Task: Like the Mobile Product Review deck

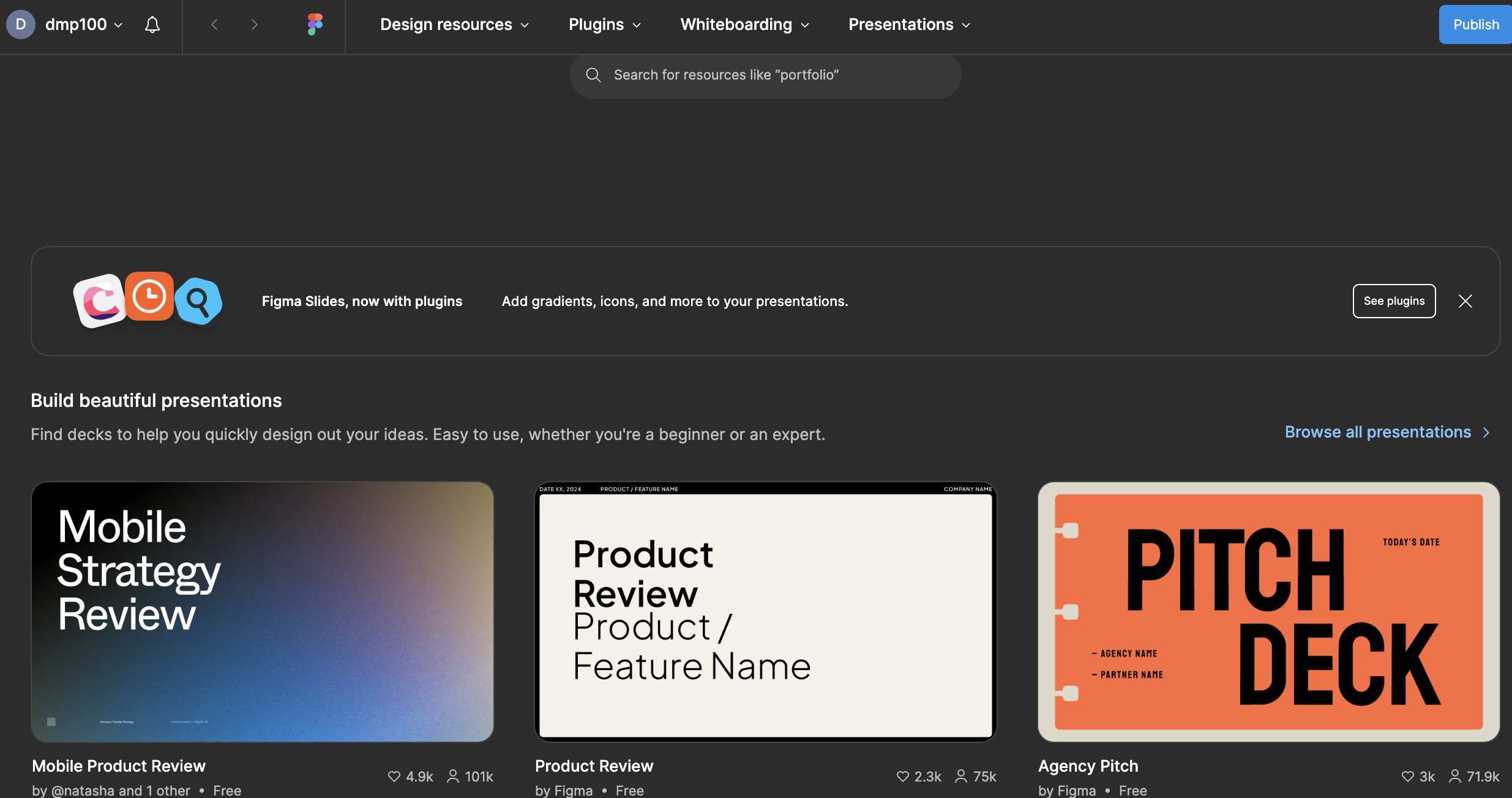Action: click(x=394, y=776)
